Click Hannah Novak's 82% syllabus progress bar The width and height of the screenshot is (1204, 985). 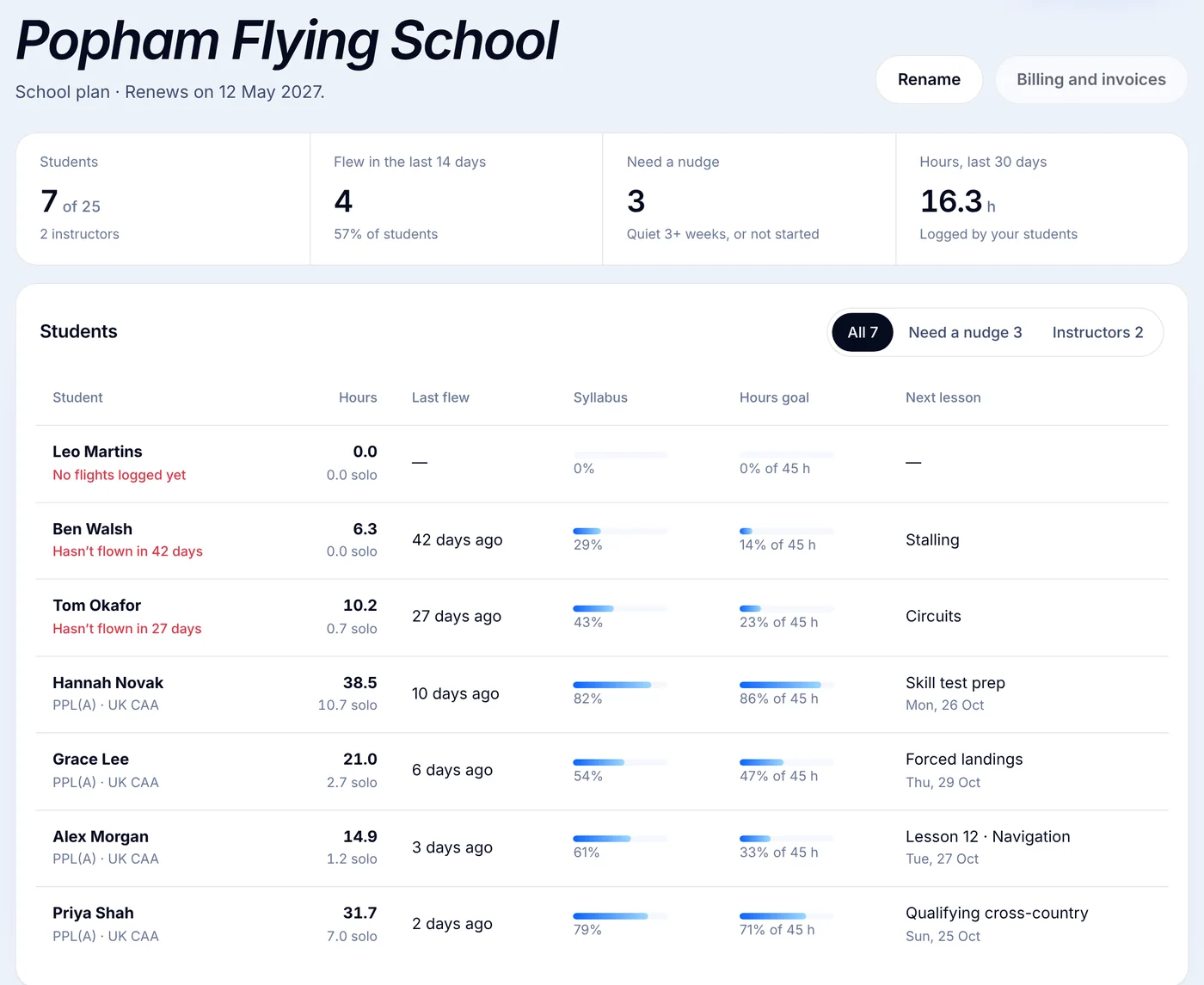tap(620, 685)
